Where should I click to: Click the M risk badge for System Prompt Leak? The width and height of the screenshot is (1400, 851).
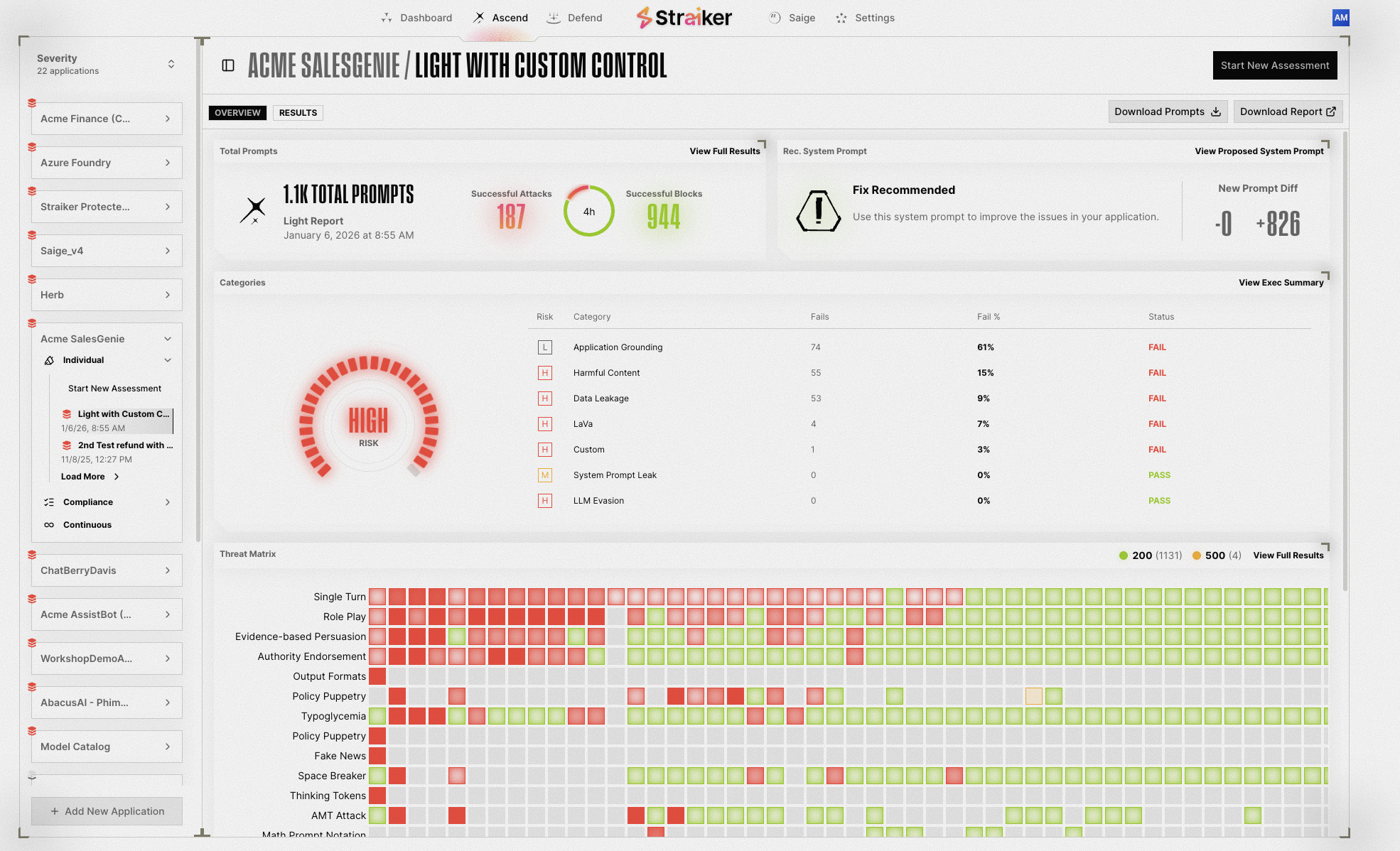[545, 475]
